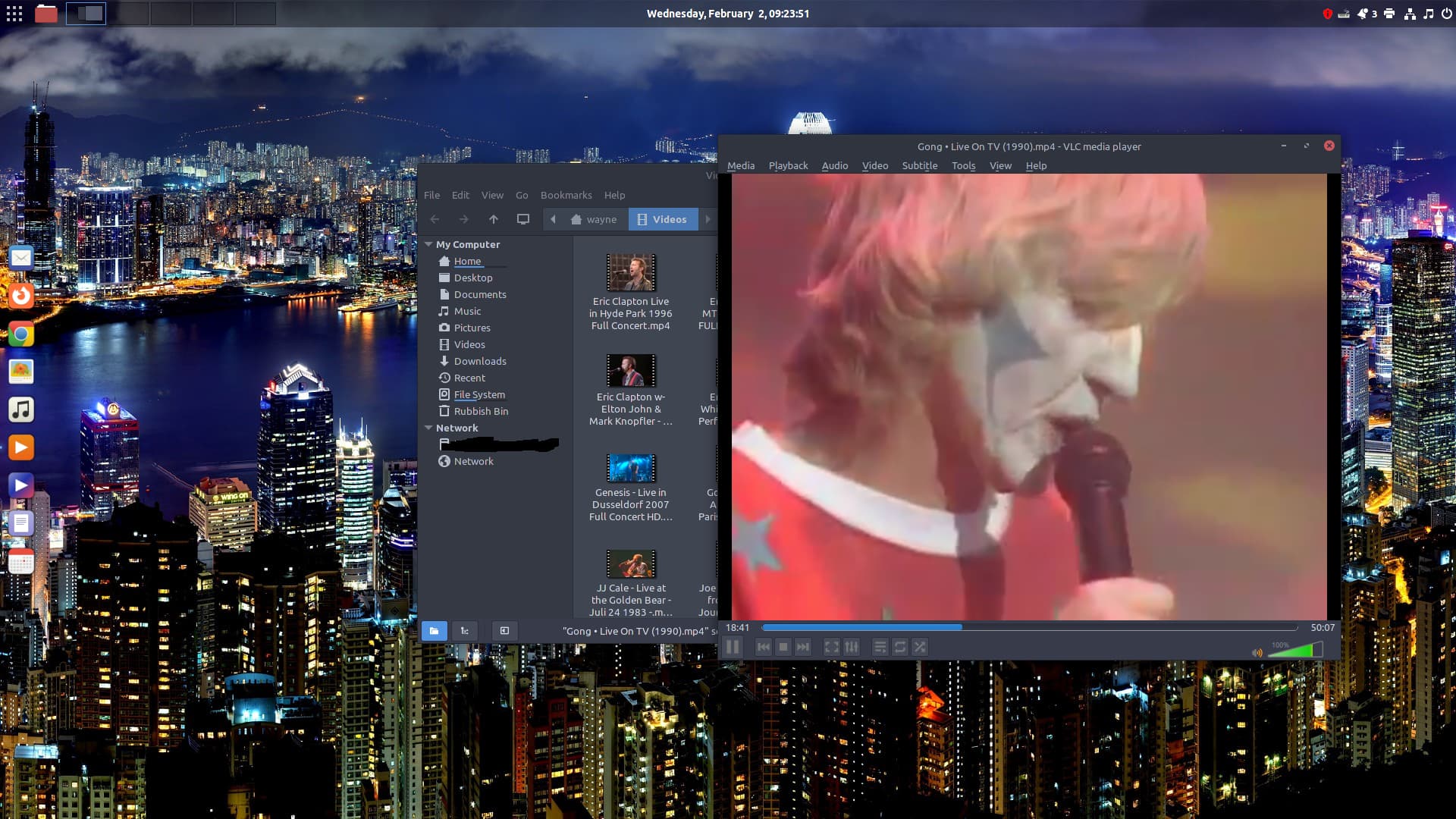Image resolution: width=1456 pixels, height=819 pixels.
Task: Open the Playback menu in VLC
Action: 788,165
